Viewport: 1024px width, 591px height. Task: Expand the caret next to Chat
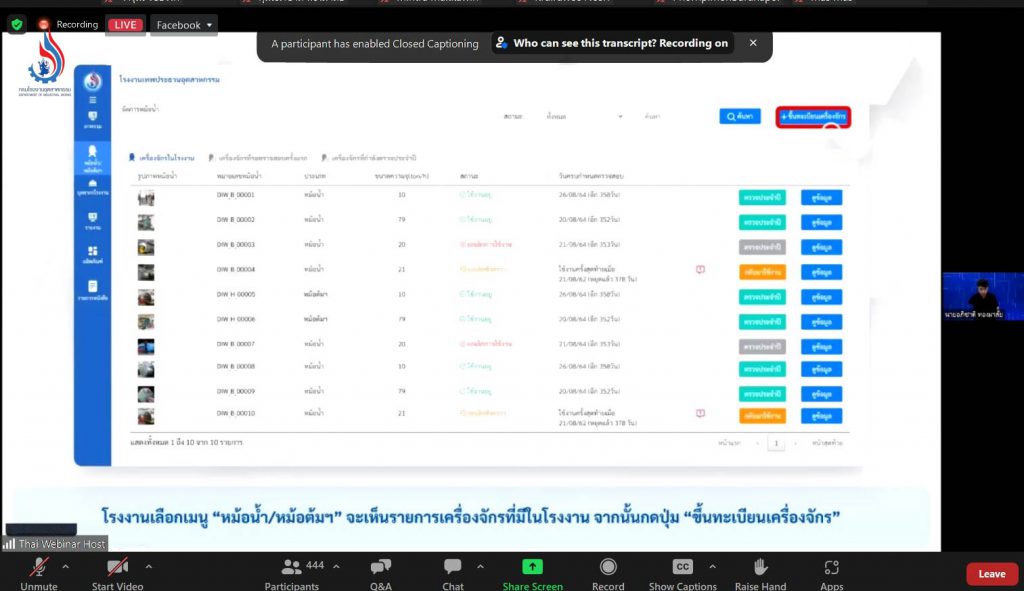pyautogui.click(x=480, y=566)
